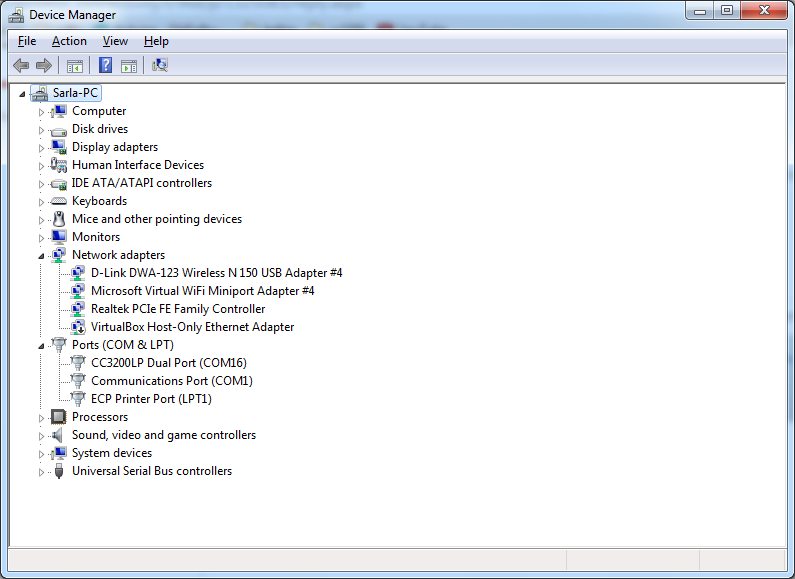Expand the Human Interface Devices category

[41, 166]
